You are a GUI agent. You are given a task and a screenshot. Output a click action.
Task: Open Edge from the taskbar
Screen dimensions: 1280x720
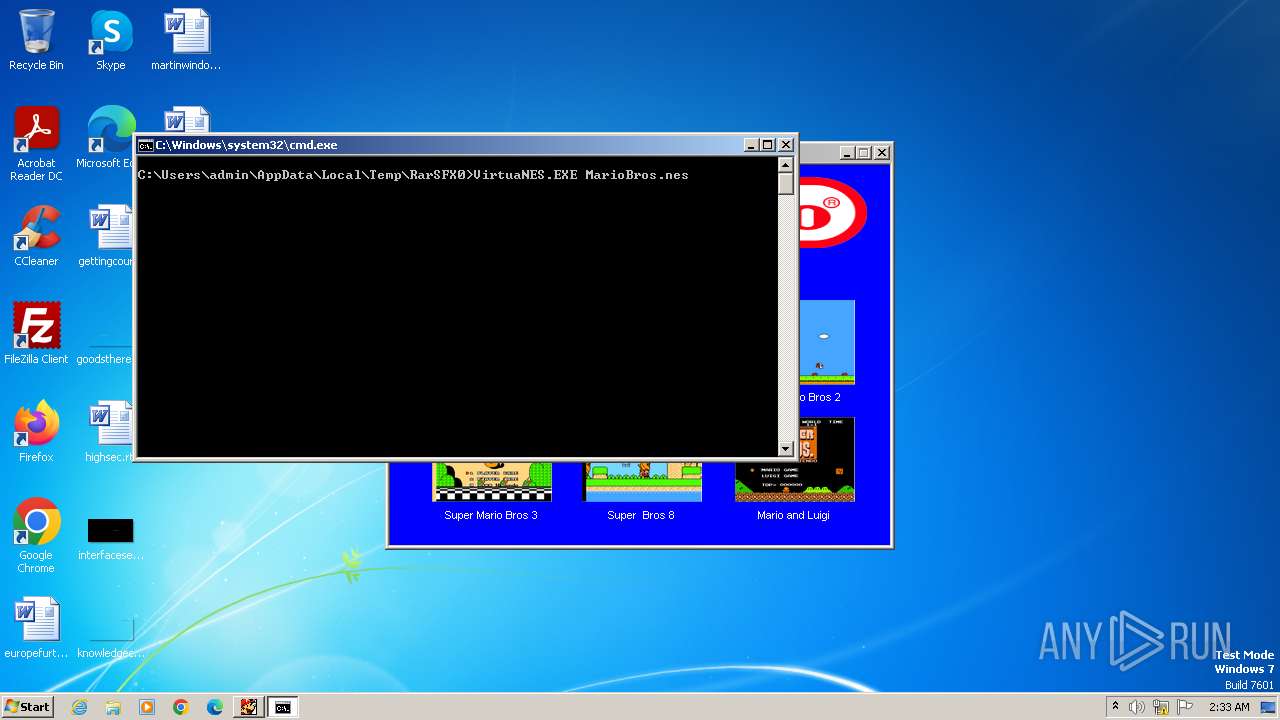[215, 707]
